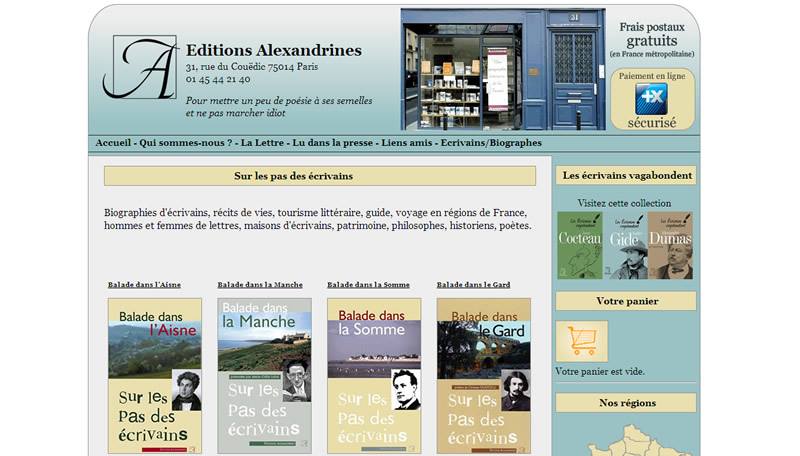This screenshot has width=800, height=456.
Task: Click 'Votre panier est vide.' text
Action: tap(600, 371)
